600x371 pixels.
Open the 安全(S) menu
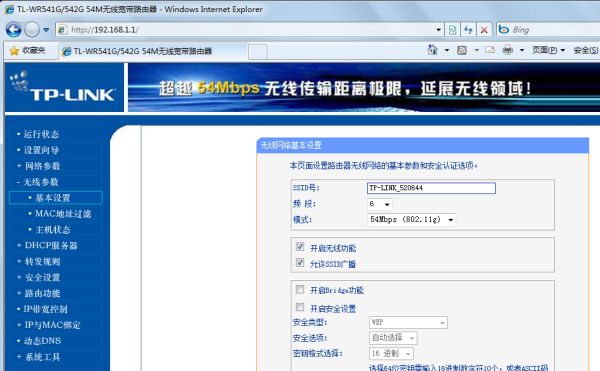pos(585,50)
